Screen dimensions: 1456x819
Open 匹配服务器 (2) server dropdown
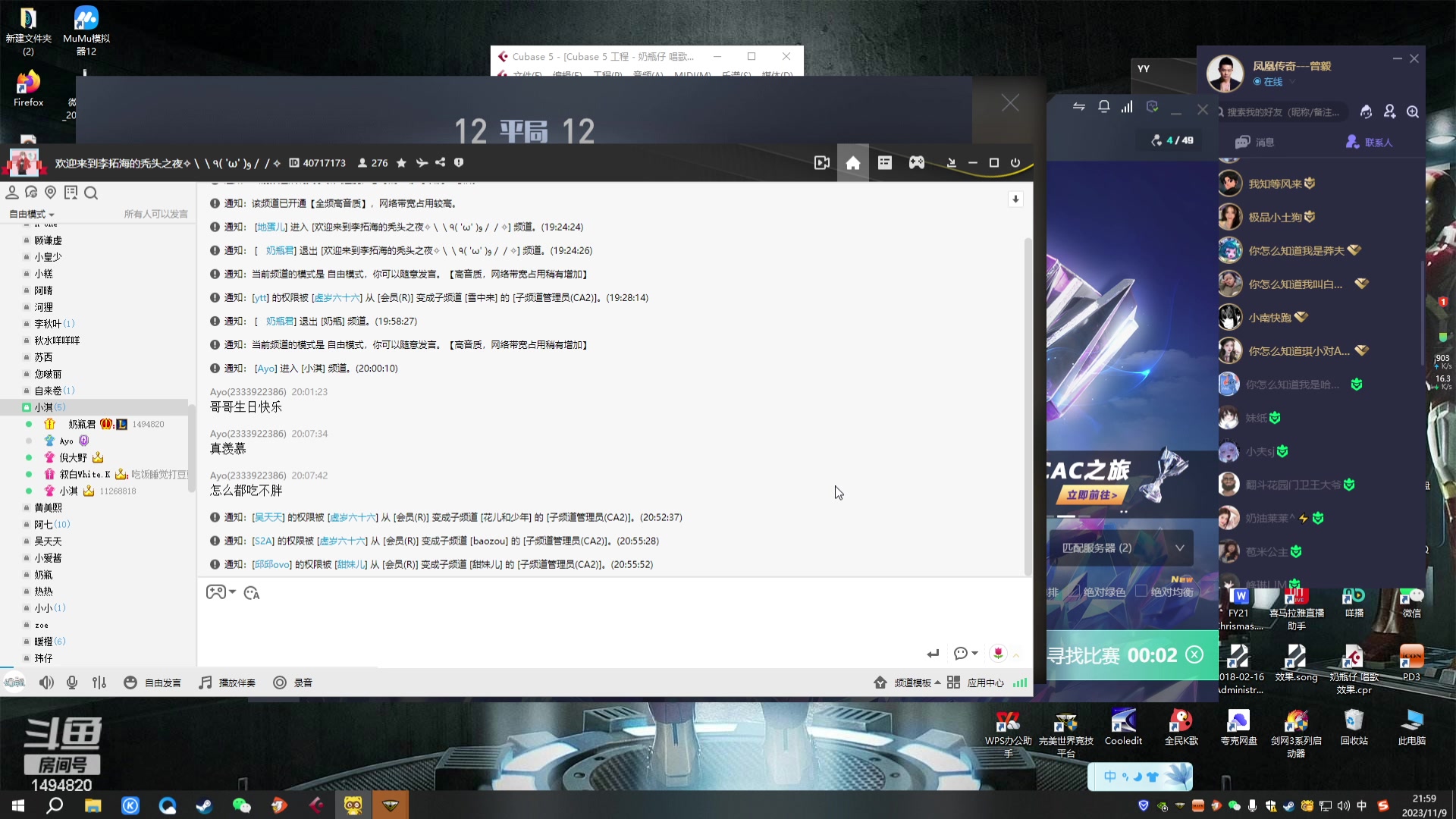pyautogui.click(x=1122, y=548)
